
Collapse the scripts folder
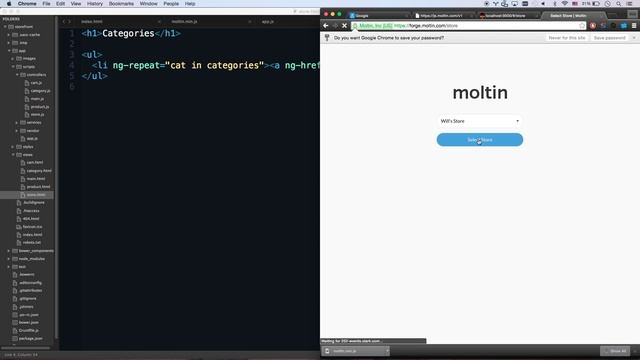pyautogui.click(x=13, y=67)
